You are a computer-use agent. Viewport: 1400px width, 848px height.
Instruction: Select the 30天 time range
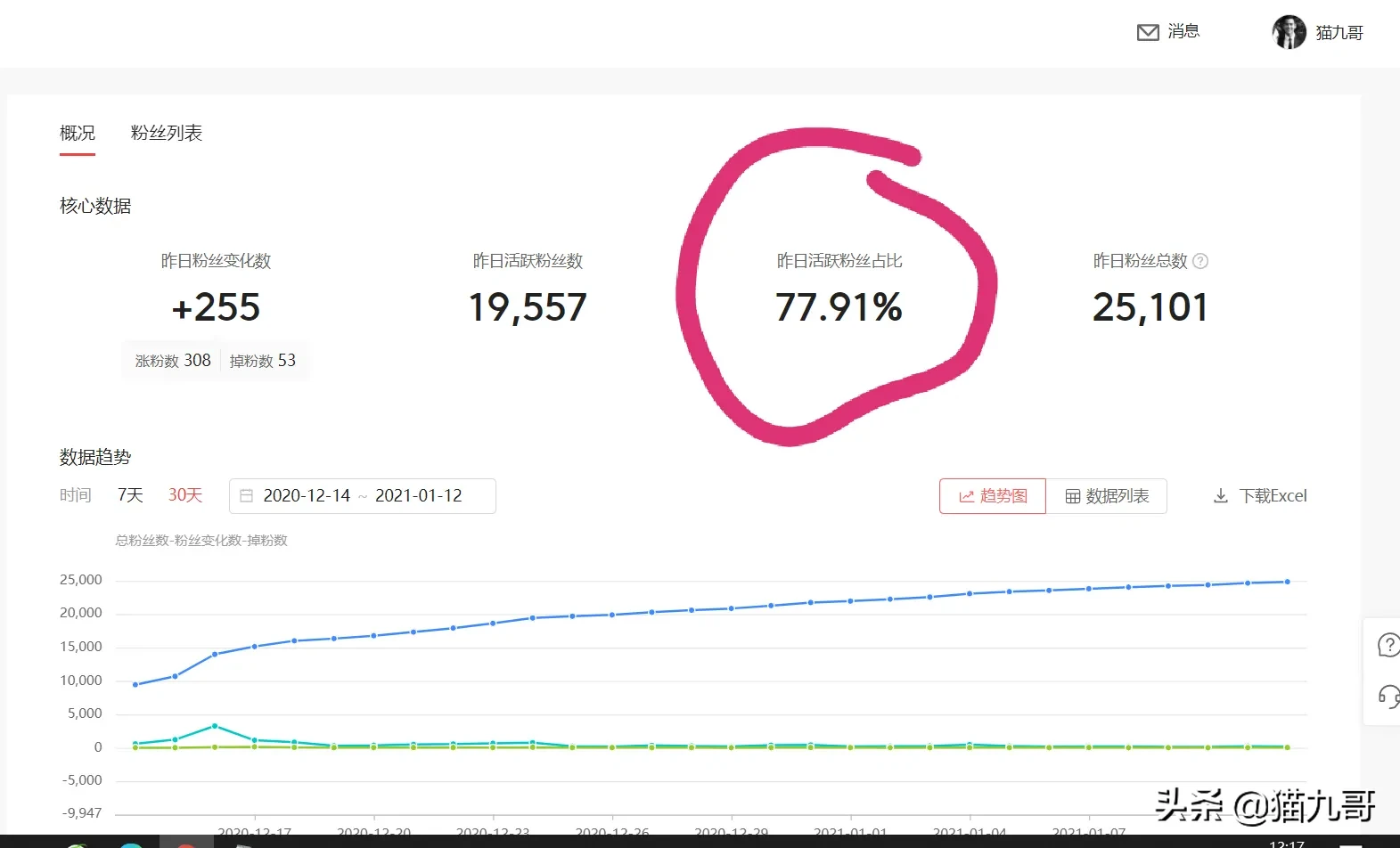point(185,495)
